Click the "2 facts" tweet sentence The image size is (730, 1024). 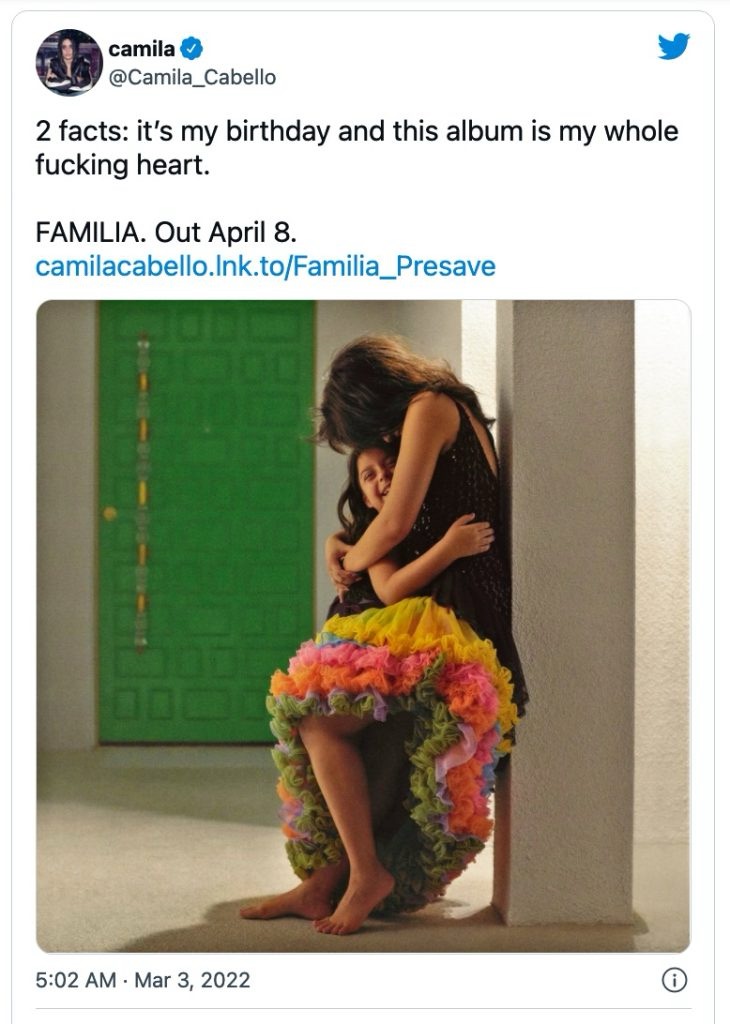click(x=355, y=131)
